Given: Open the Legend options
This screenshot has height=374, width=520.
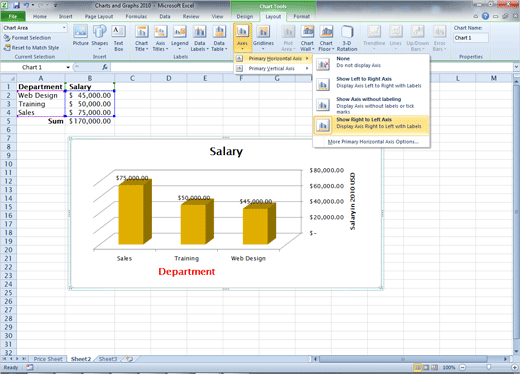Looking at the screenshot, I should [180, 37].
